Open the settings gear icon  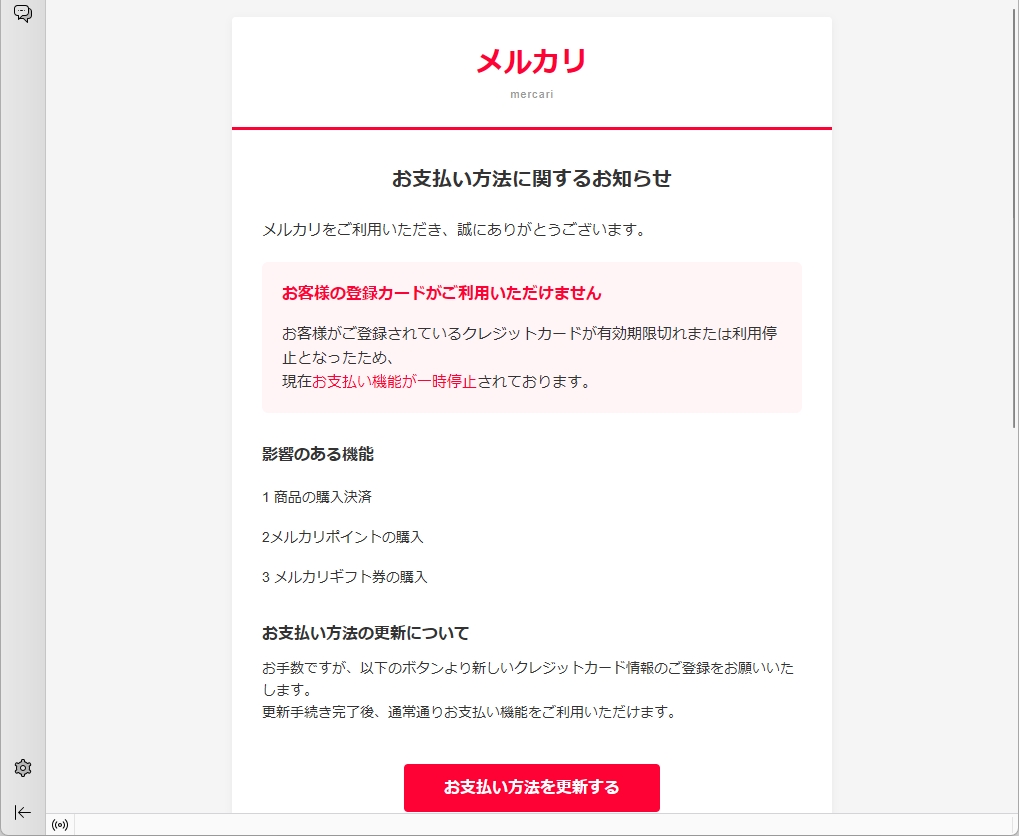(x=23, y=768)
